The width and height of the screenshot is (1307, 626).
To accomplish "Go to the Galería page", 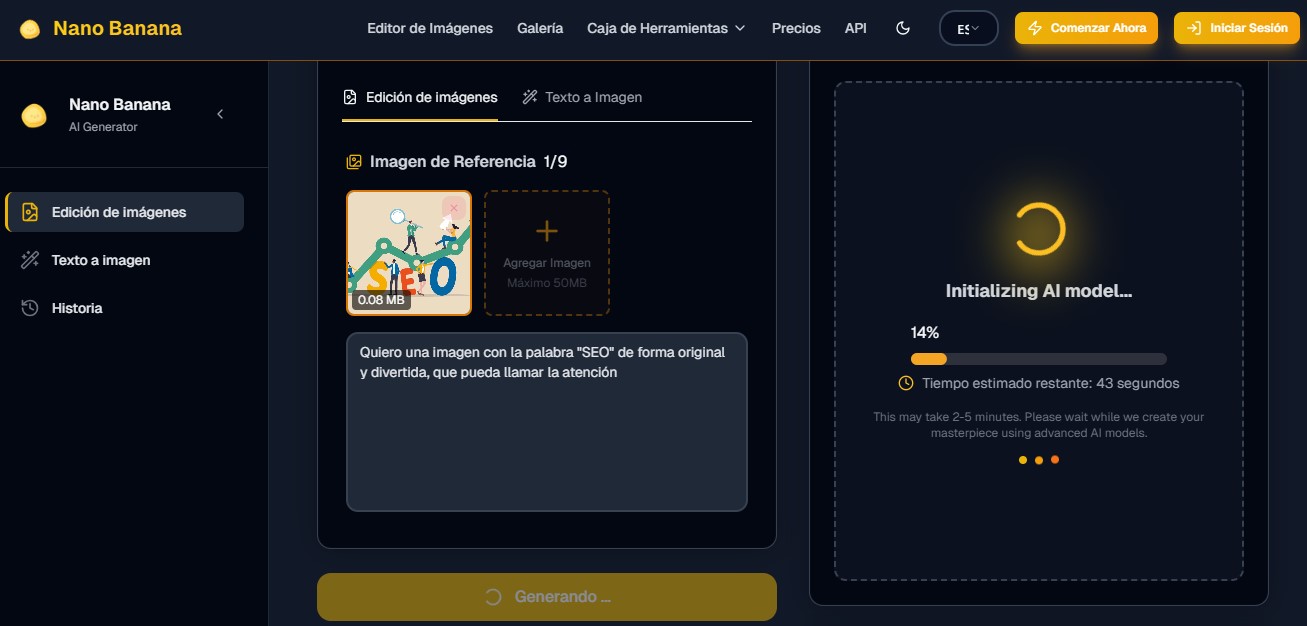I will coord(540,29).
